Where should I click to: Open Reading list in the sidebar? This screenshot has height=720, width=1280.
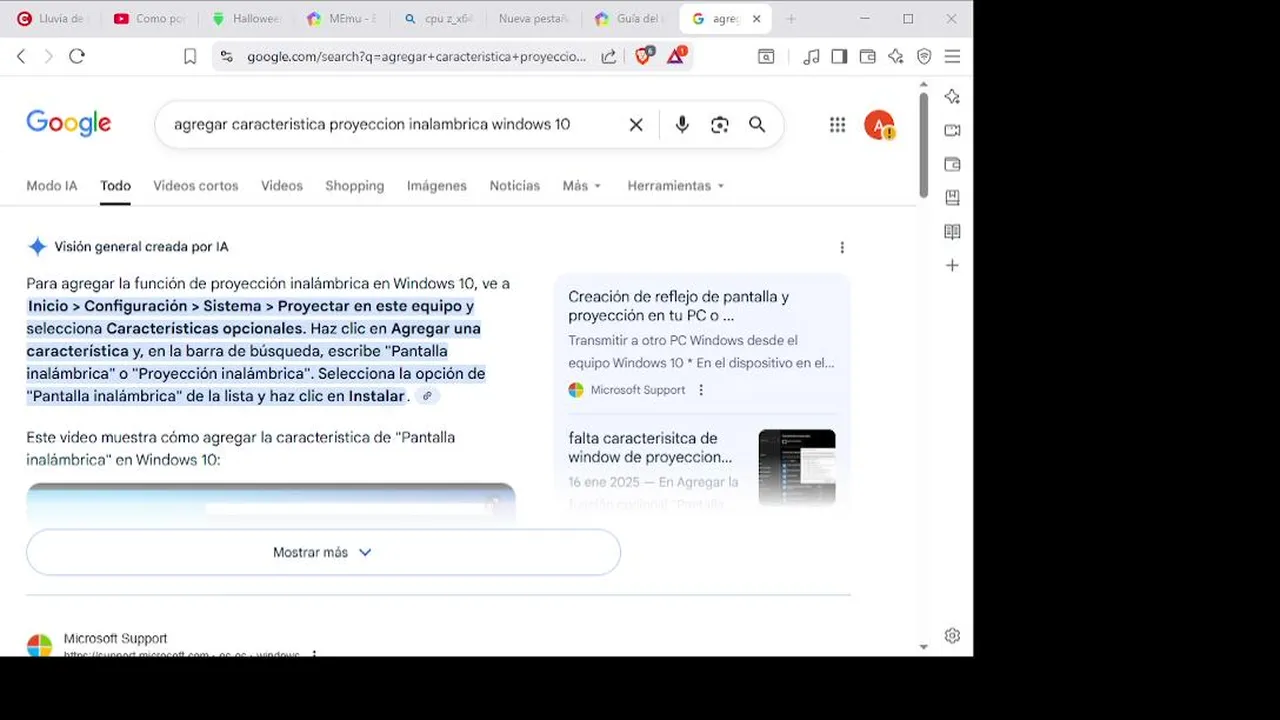(952, 232)
